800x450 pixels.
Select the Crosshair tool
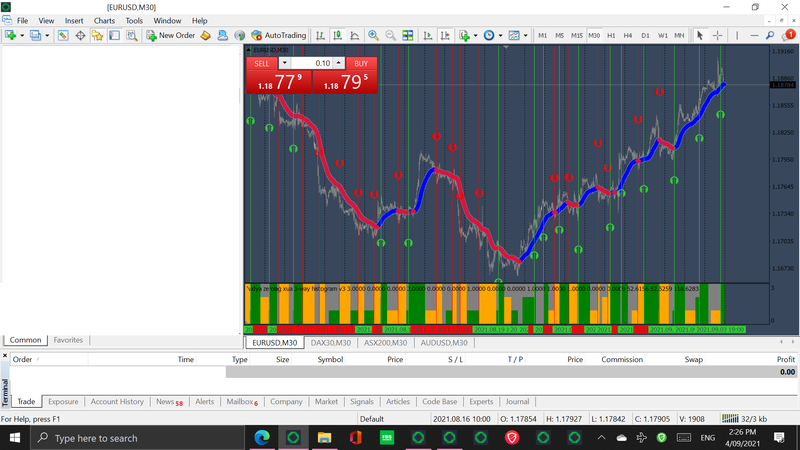[717, 35]
